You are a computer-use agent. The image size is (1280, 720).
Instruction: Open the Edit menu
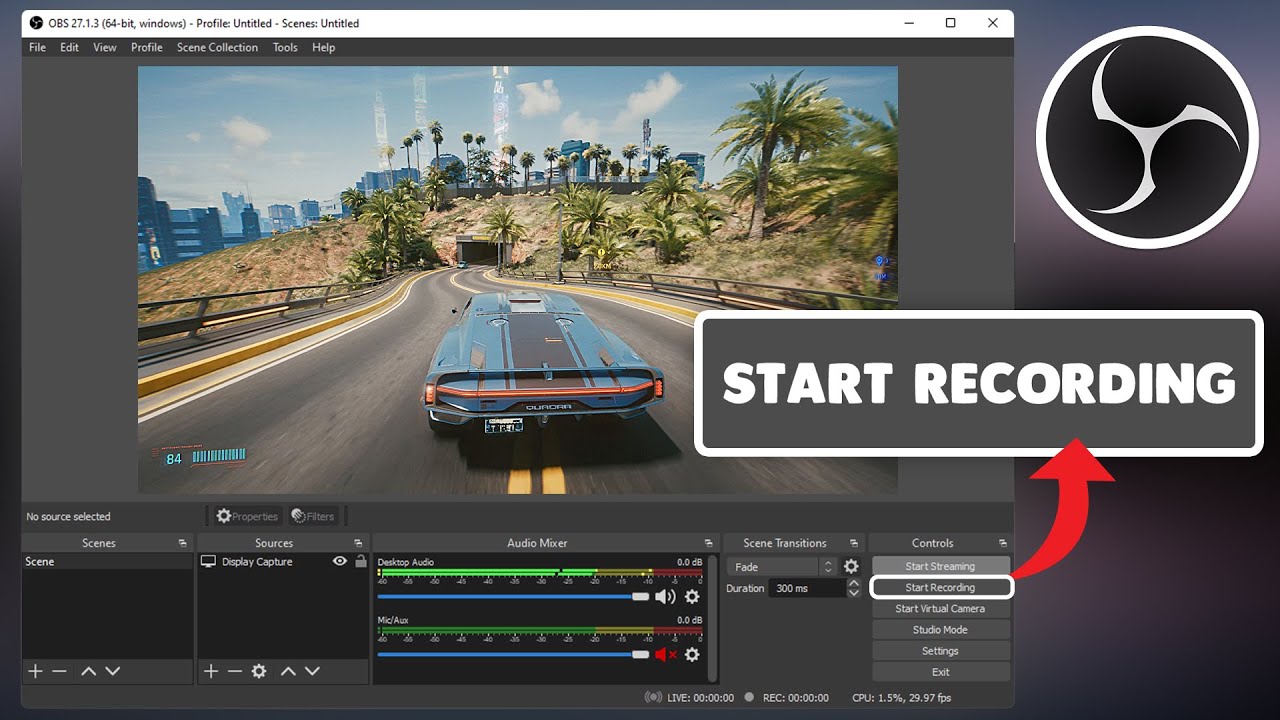pyautogui.click(x=69, y=48)
